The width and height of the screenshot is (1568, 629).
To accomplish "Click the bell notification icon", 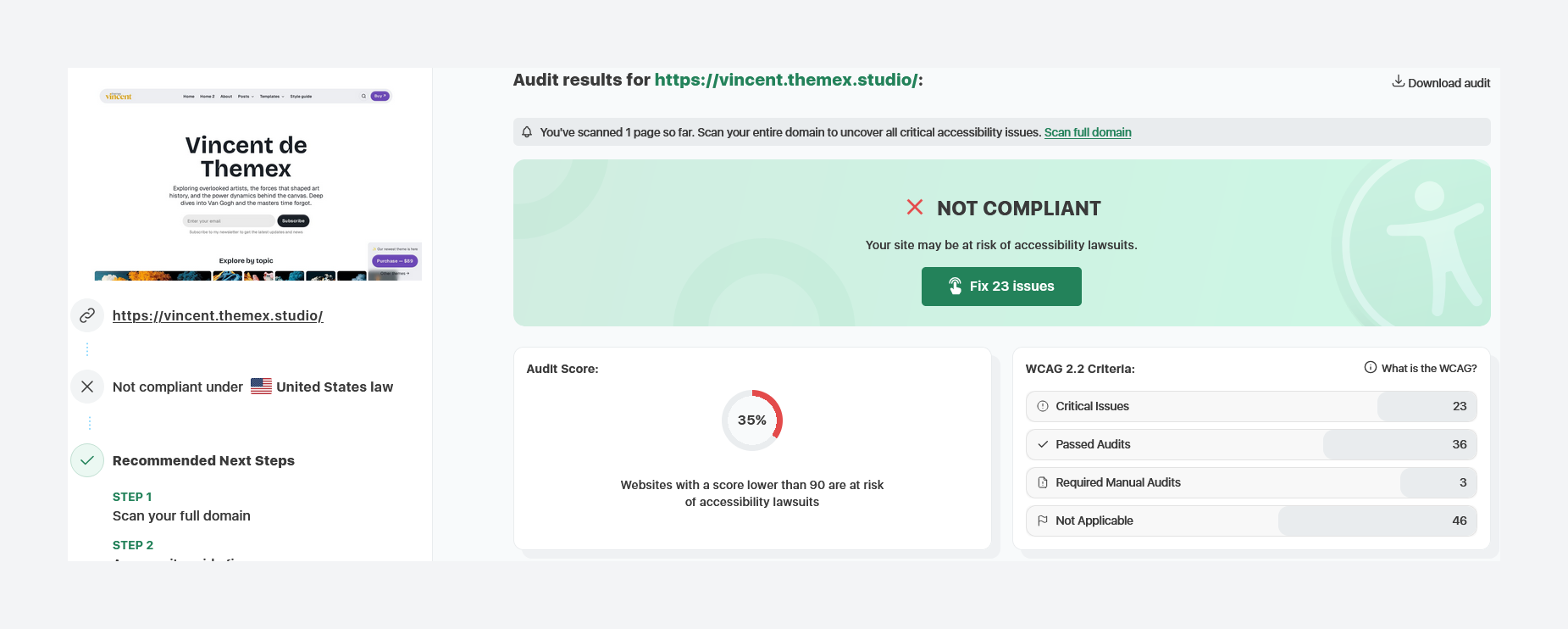I will 527,132.
